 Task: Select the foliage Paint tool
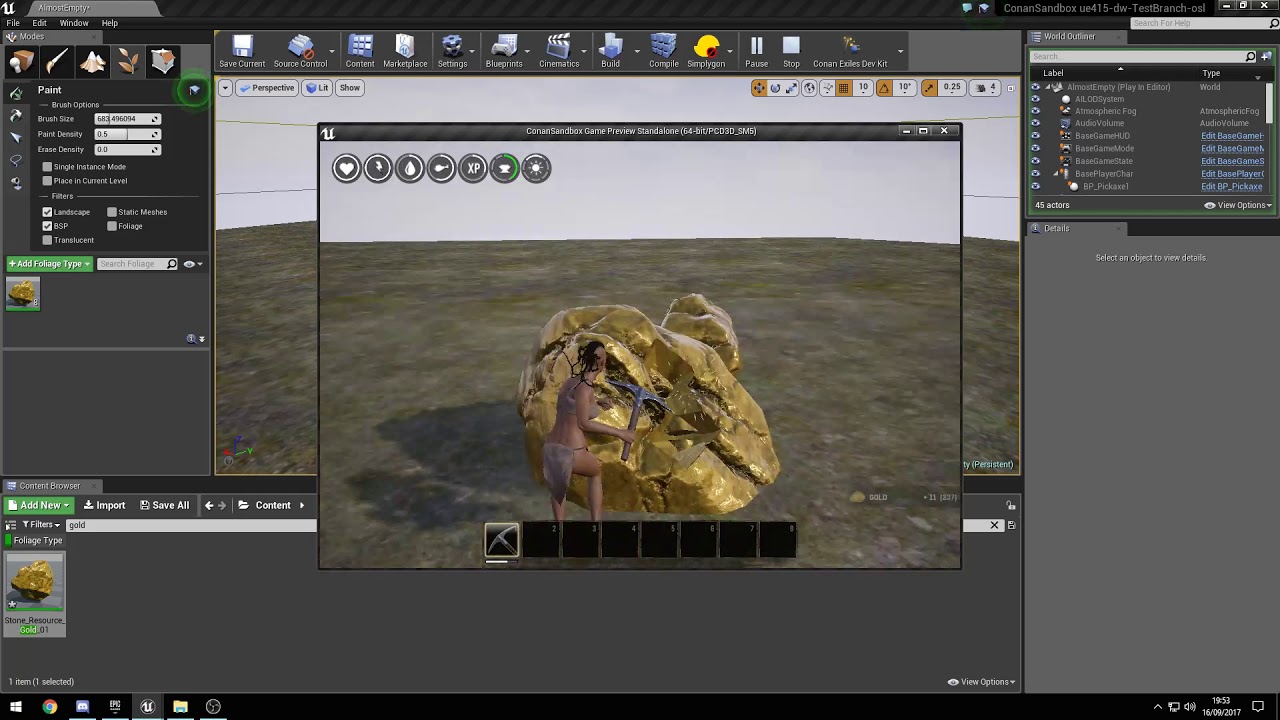coord(16,93)
